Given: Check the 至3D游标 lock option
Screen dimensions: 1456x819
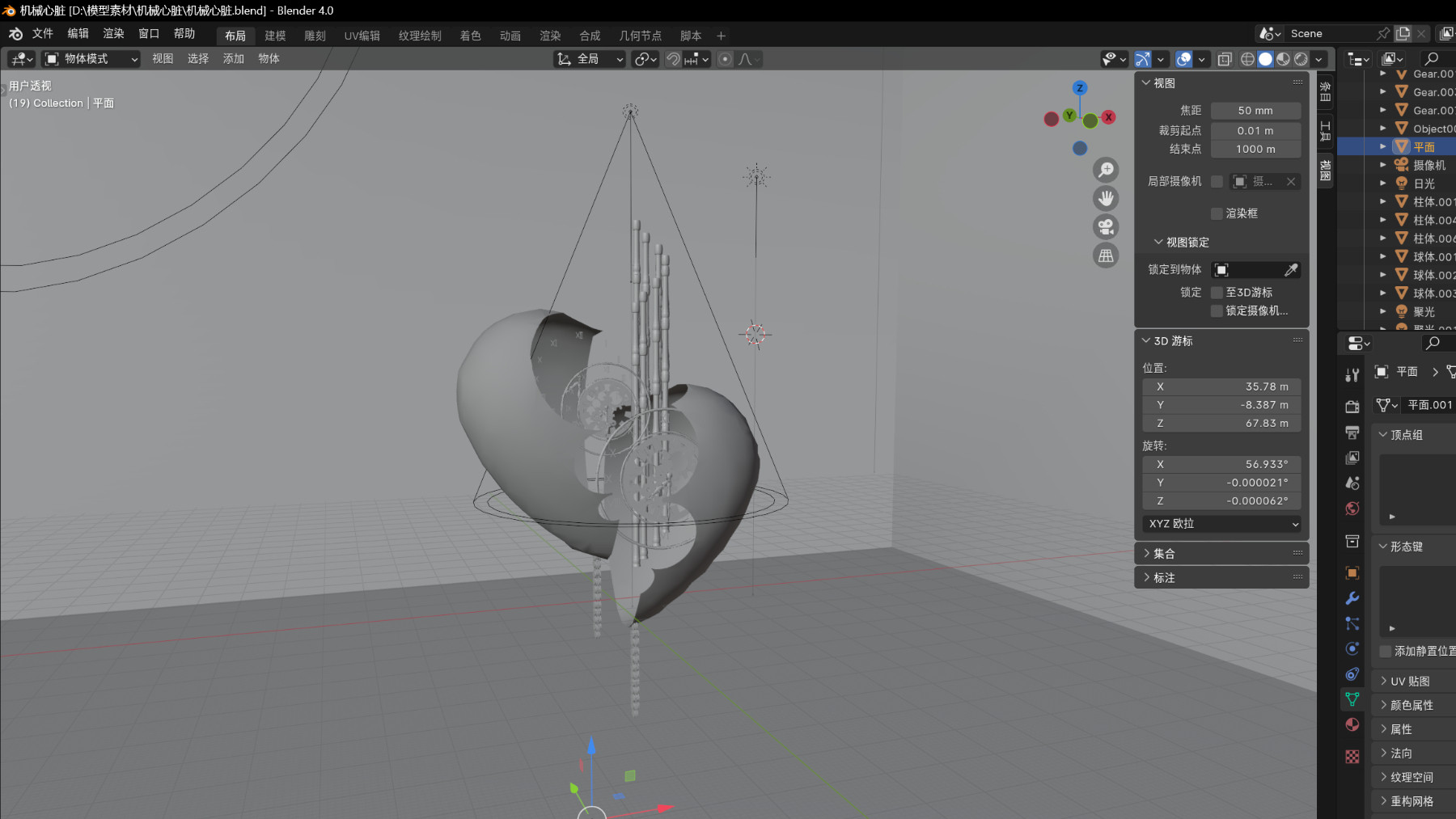Looking at the screenshot, I should 1217,293.
